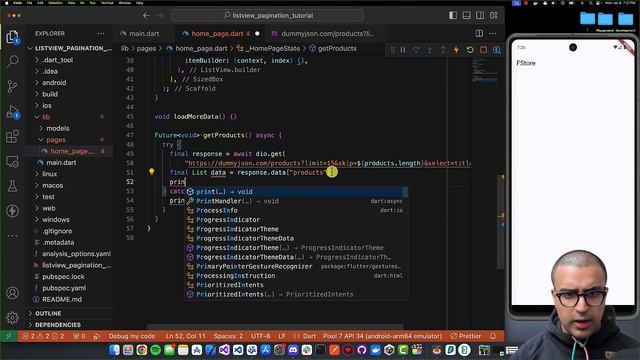Expand the ios folder
The image size is (640, 360).
[37, 105]
